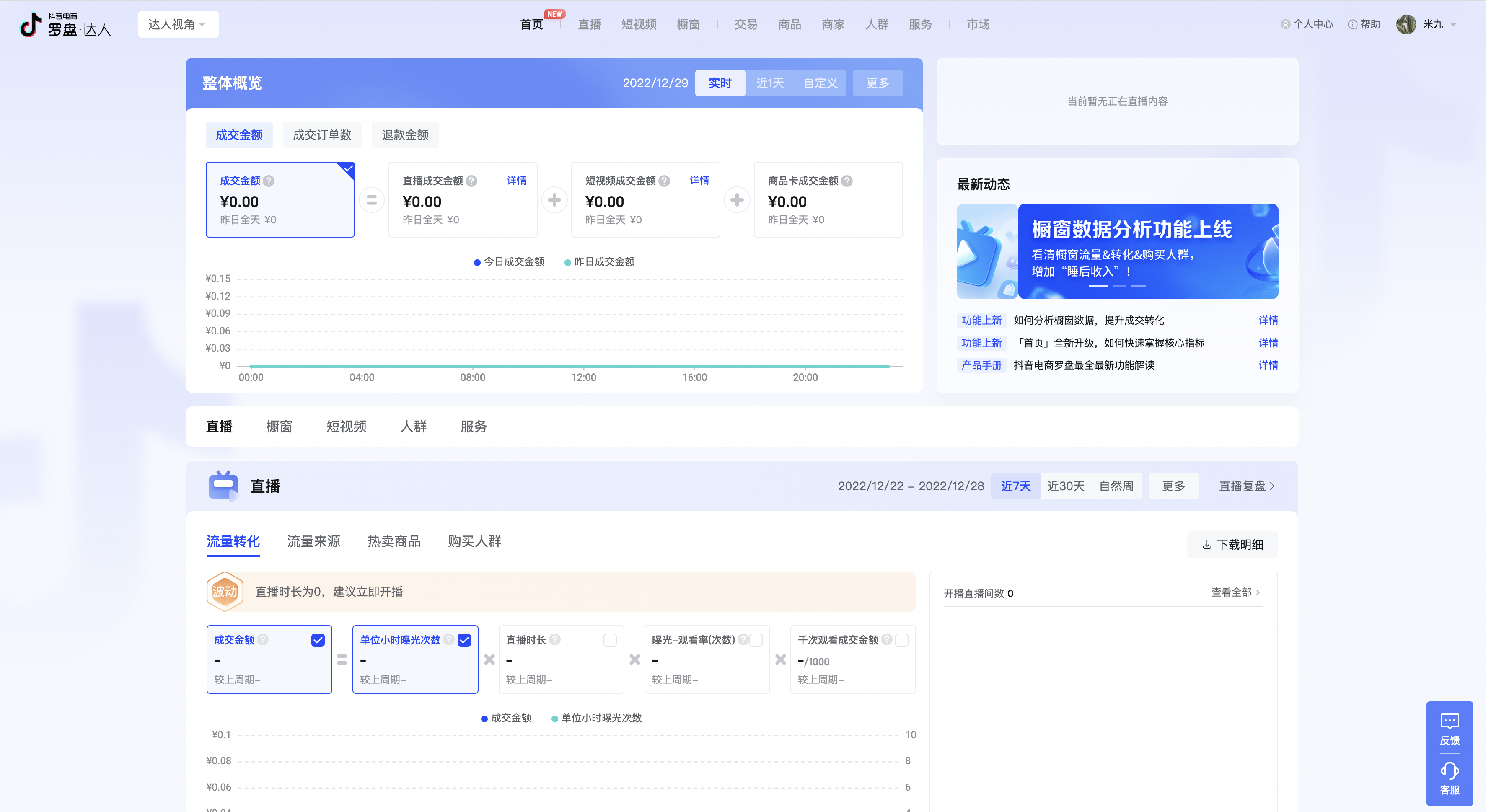Image resolution: width=1486 pixels, height=812 pixels.
Task: Select the second banner carousel indicator
Action: coord(1118,286)
